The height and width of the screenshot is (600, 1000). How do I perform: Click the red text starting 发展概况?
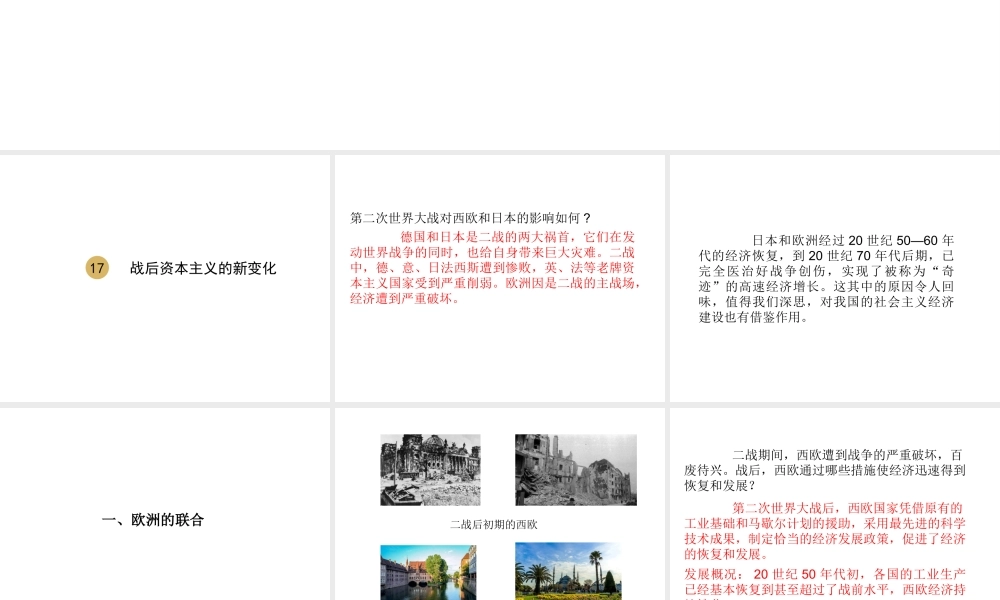tap(825, 582)
